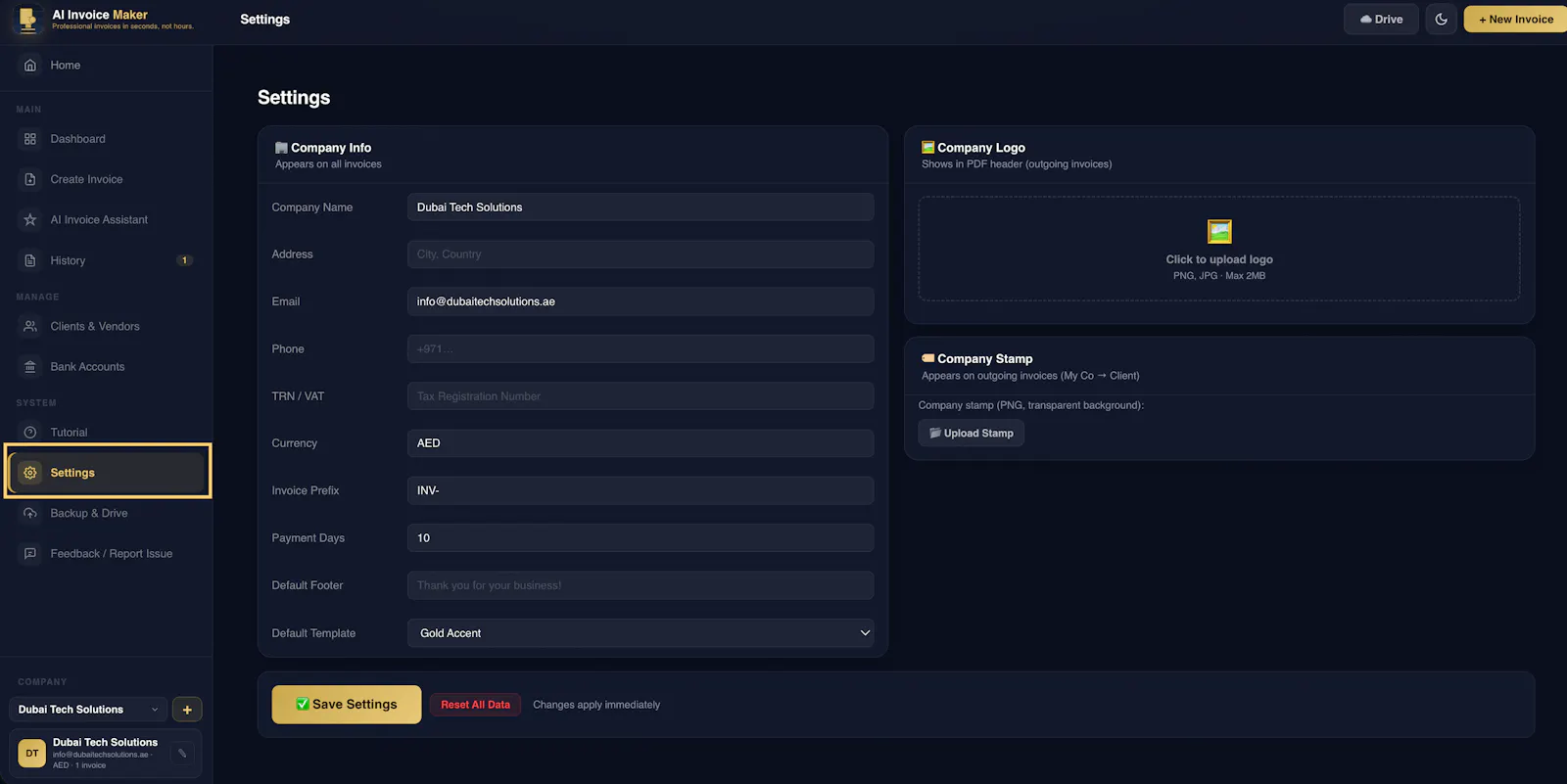
Task: Click the 'Company Info' heading text
Action: [331, 148]
